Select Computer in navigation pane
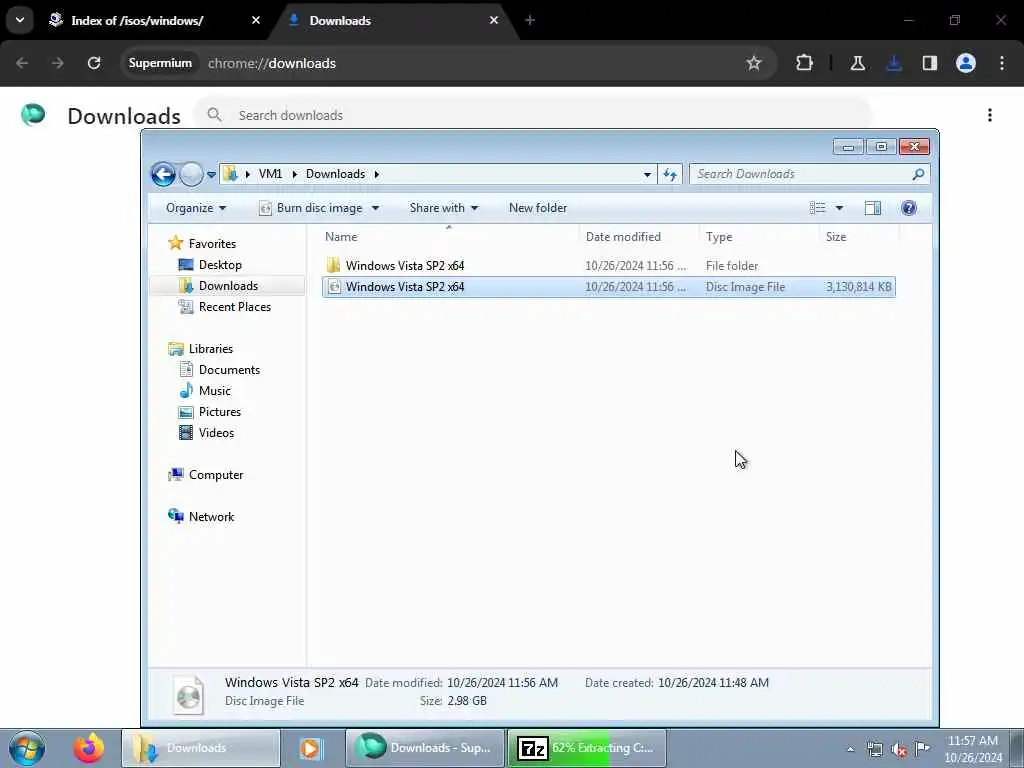 [x=216, y=475]
